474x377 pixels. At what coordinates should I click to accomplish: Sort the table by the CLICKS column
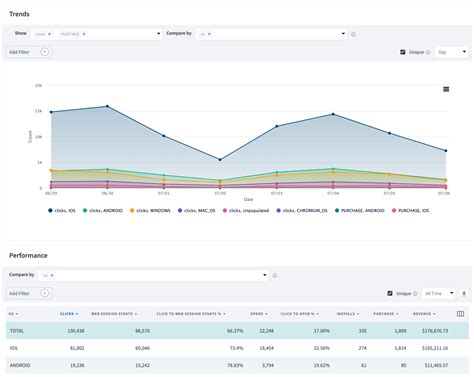point(69,314)
